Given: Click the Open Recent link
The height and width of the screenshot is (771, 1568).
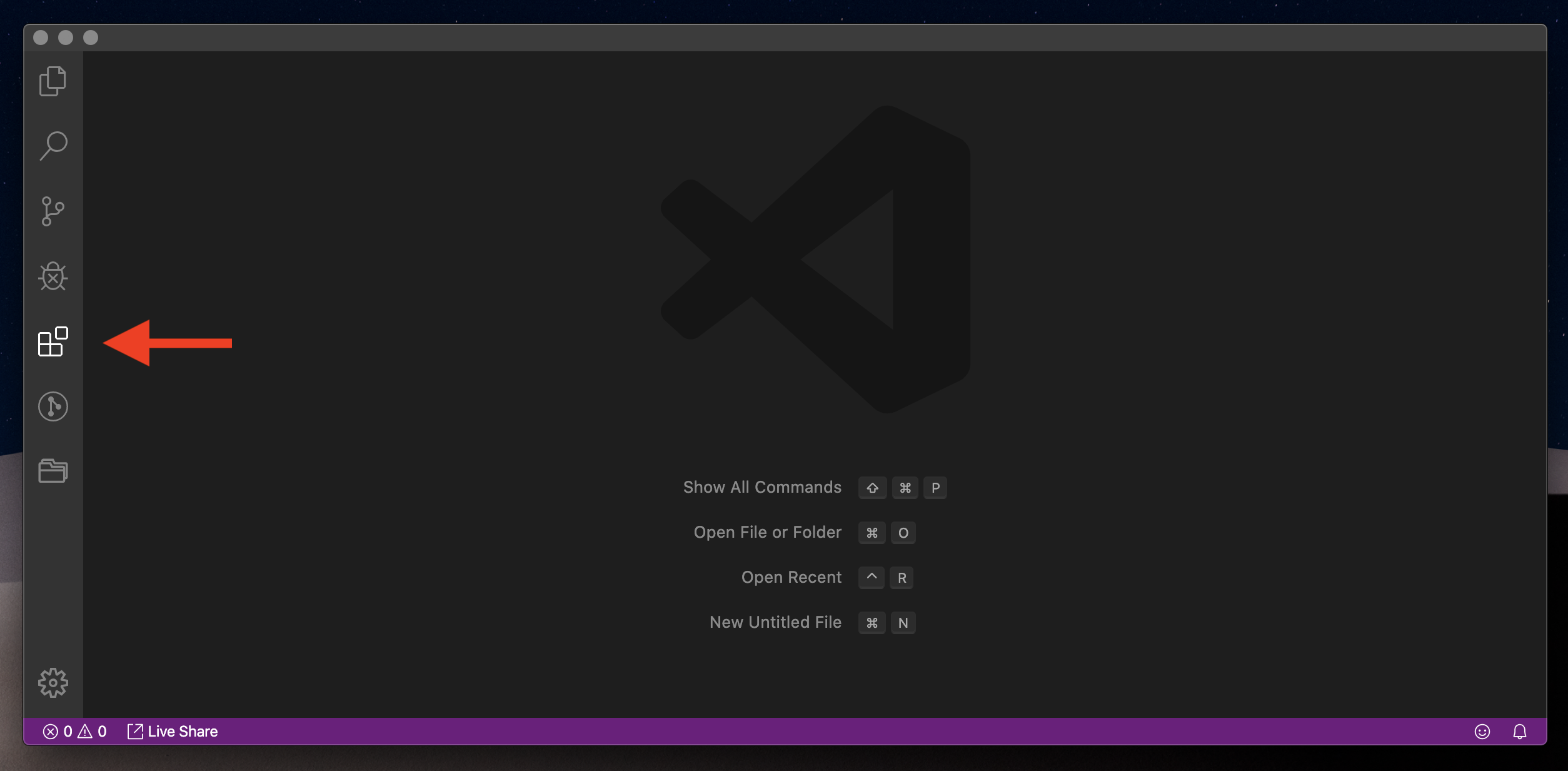Looking at the screenshot, I should coord(791,577).
